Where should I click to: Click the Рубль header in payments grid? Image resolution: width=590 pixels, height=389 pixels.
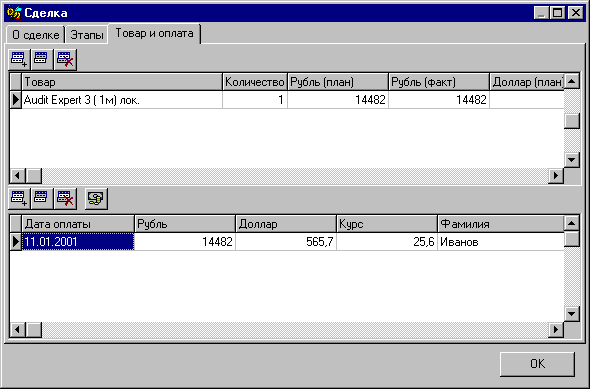point(185,224)
